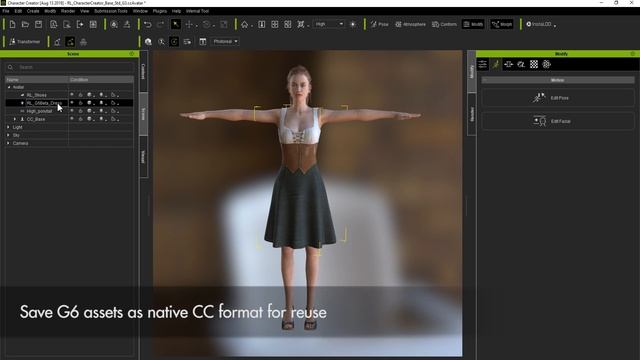Open the Motion running-figure icon tab in Modify

(496, 64)
